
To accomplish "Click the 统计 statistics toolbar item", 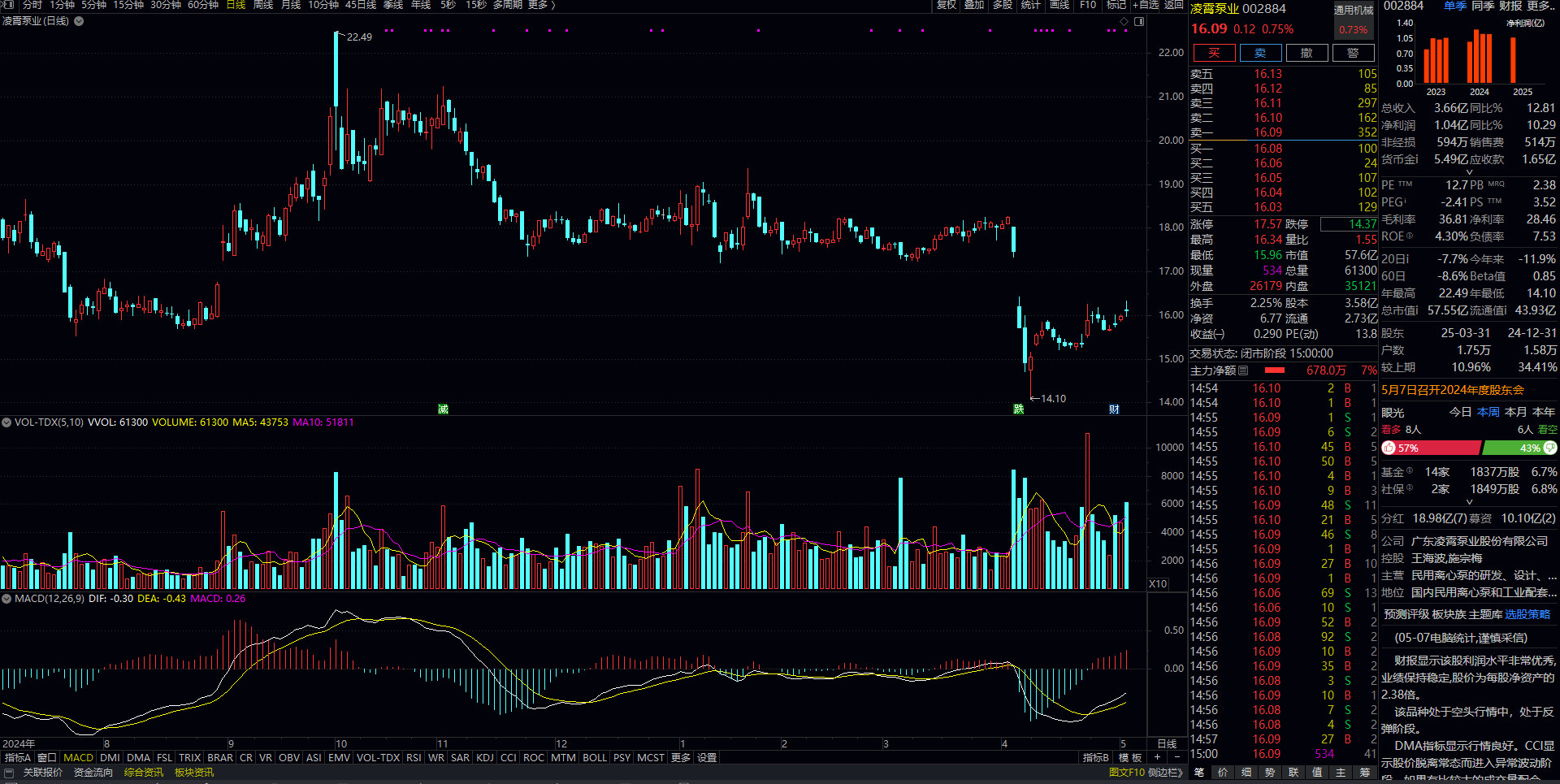I will pos(1030,5).
